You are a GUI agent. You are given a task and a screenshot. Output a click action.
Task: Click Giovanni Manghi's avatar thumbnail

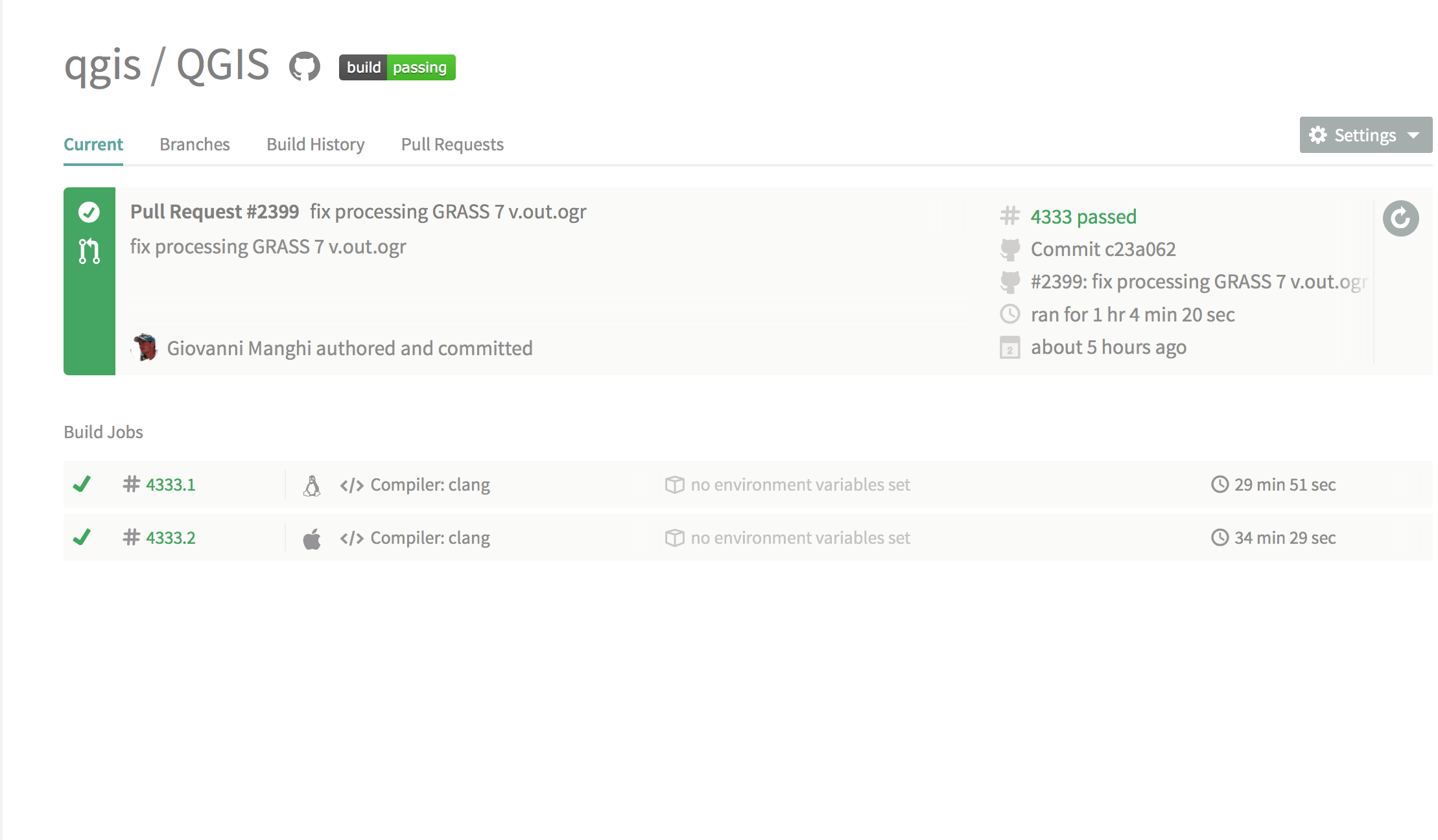click(x=145, y=347)
